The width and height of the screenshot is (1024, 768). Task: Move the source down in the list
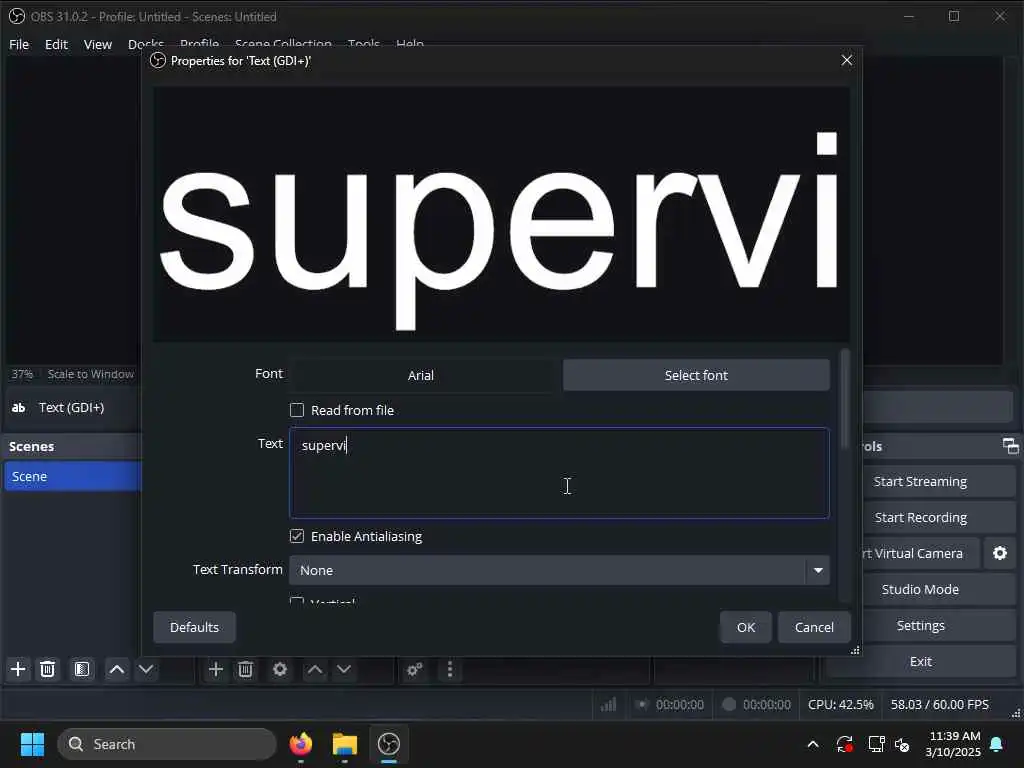coord(344,669)
